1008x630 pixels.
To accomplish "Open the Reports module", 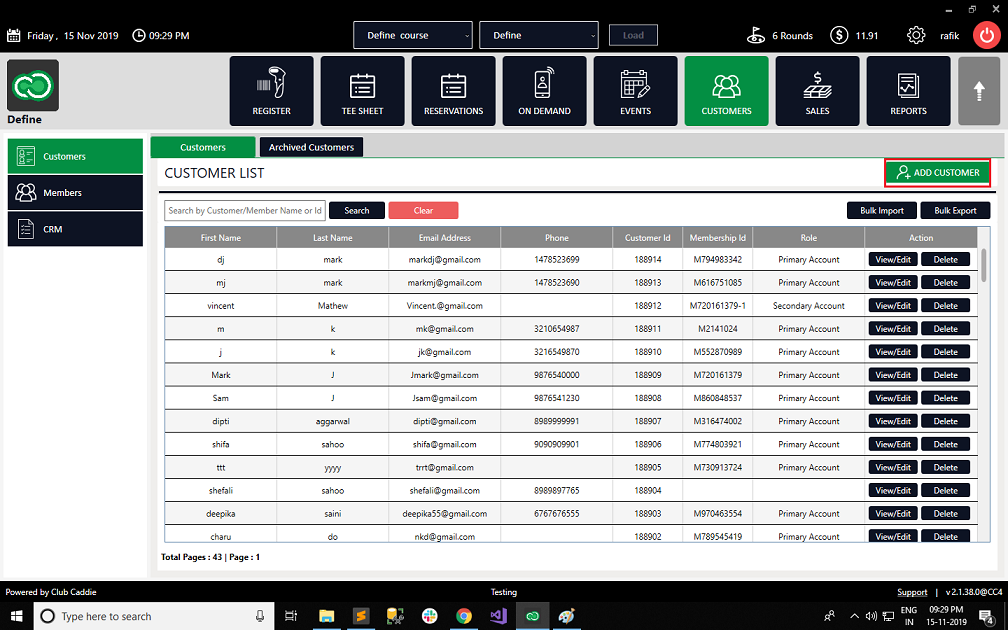I will coord(908,91).
